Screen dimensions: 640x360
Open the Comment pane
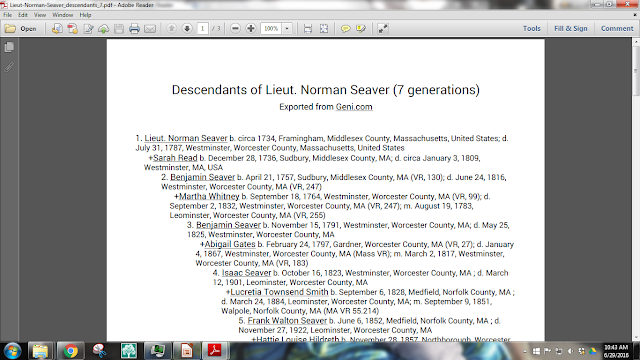coord(617,29)
